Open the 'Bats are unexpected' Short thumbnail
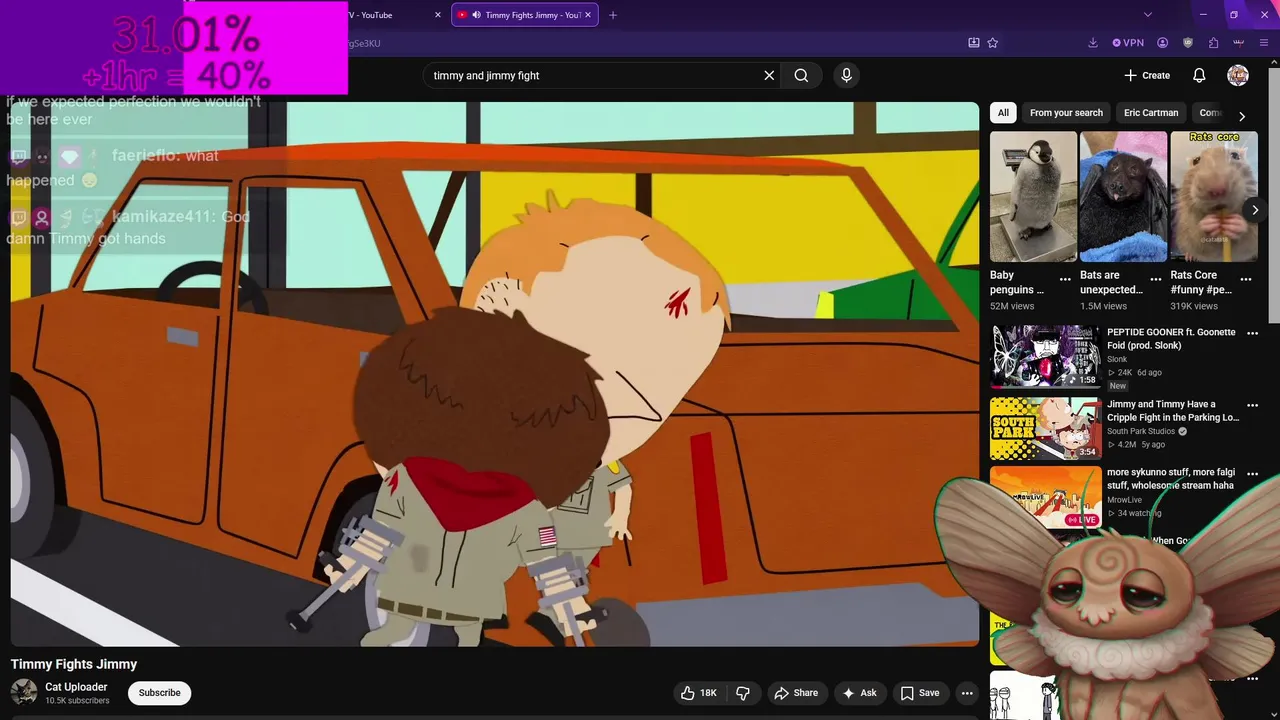Image resolution: width=1280 pixels, height=720 pixels. pyautogui.click(x=1123, y=197)
